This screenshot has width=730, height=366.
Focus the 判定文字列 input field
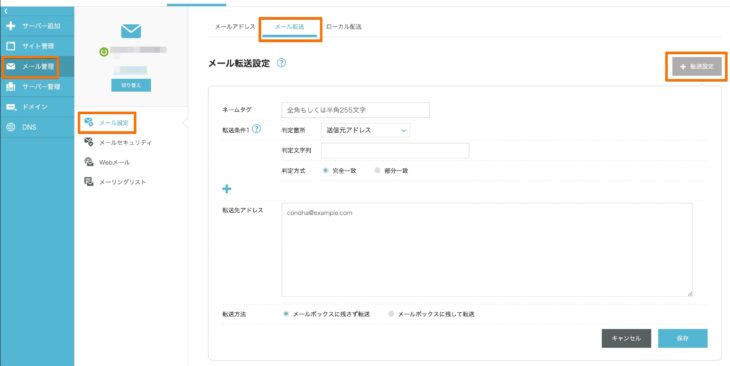click(x=395, y=151)
